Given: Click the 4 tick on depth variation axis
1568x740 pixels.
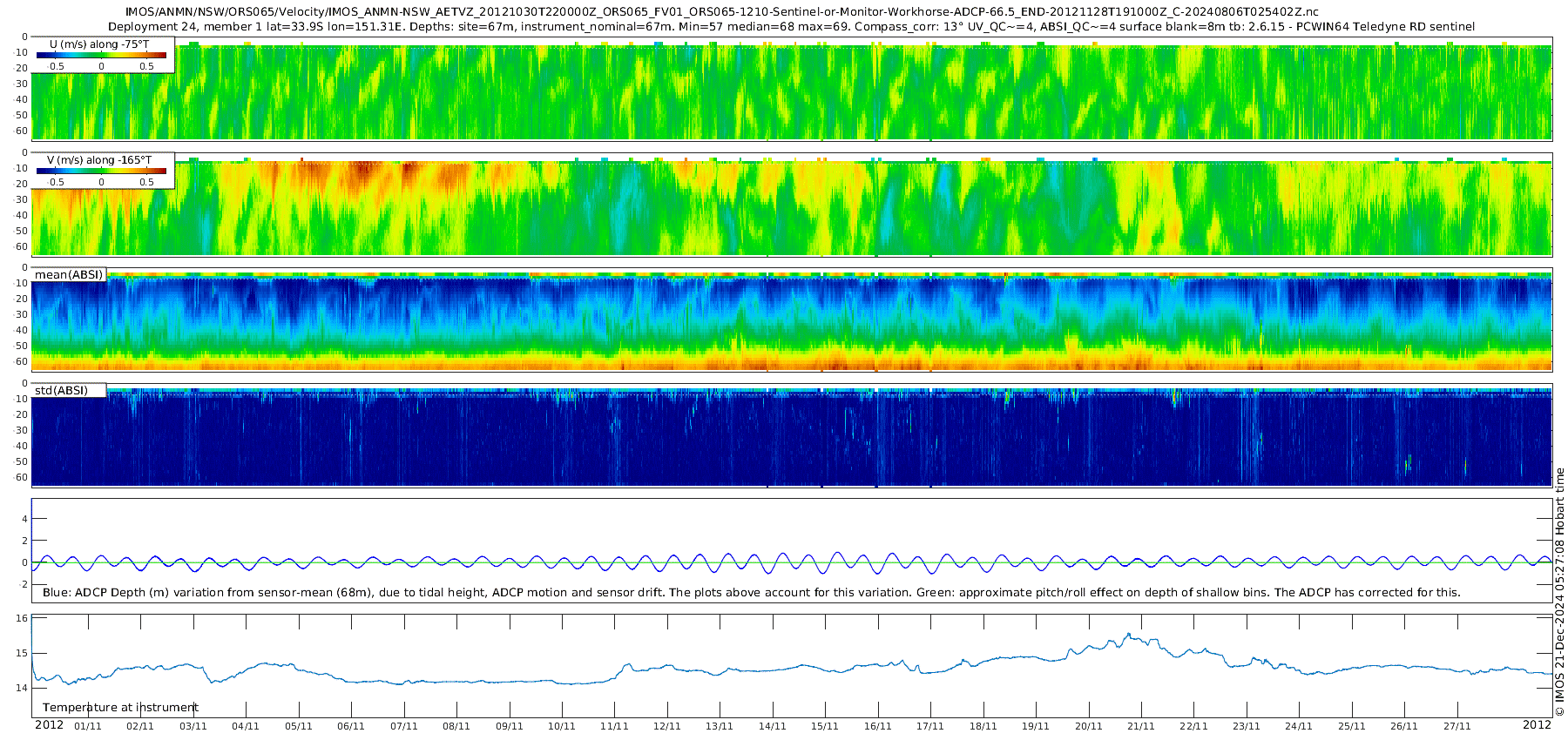Looking at the screenshot, I should [x=25, y=519].
